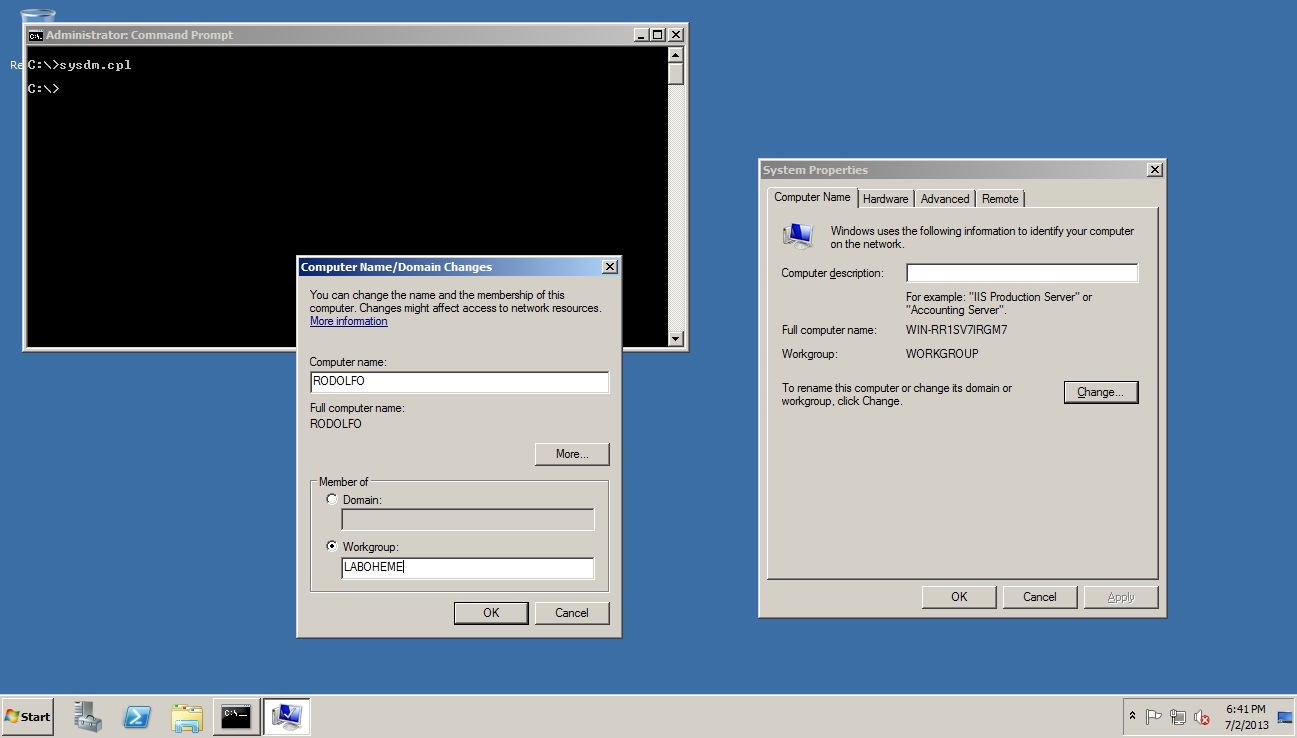The height and width of the screenshot is (738, 1297).
Task: Switch to the Hardware tab
Action: (x=885, y=199)
